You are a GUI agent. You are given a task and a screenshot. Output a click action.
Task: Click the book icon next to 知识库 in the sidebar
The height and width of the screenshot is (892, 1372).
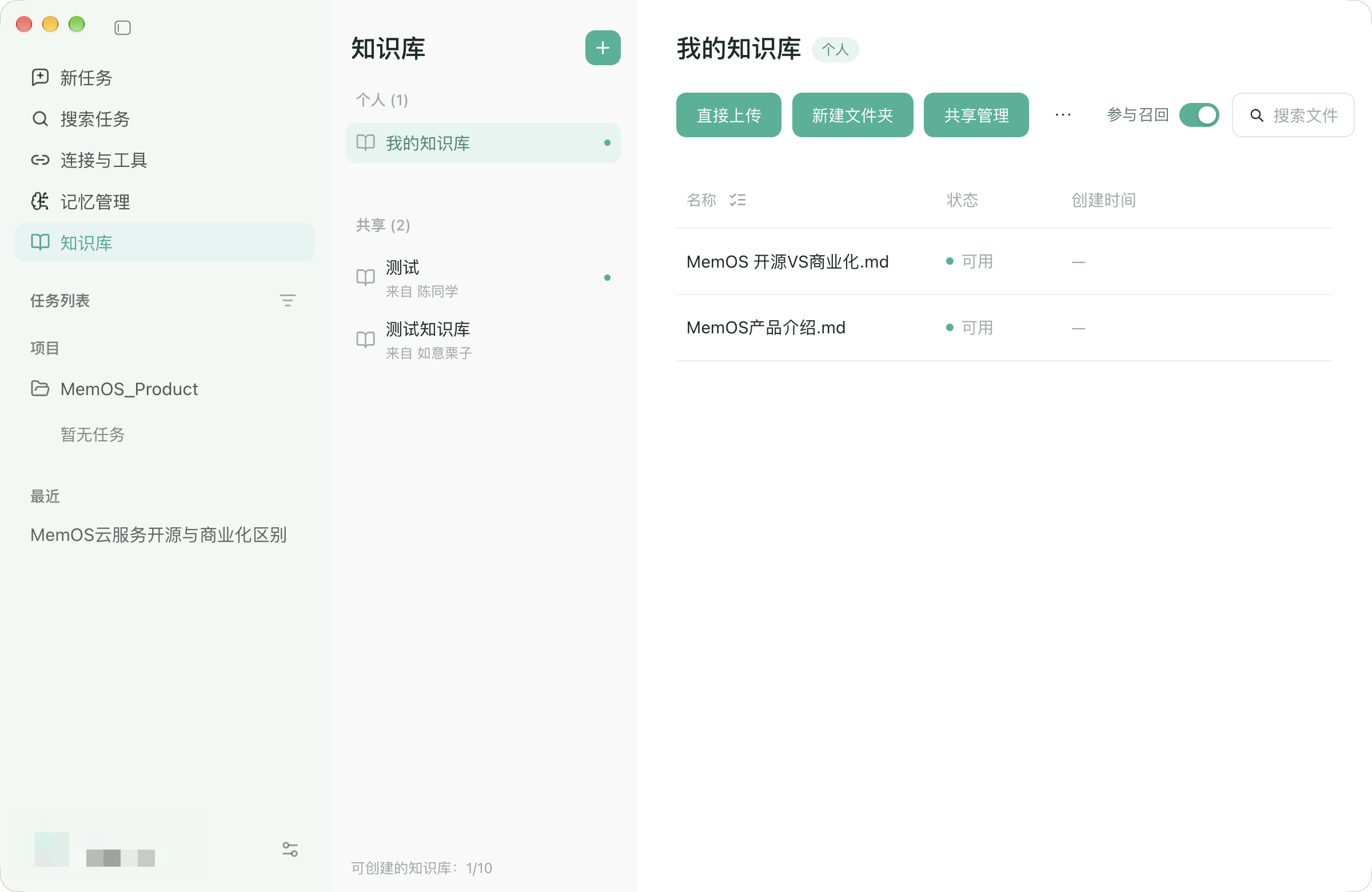tap(40, 242)
